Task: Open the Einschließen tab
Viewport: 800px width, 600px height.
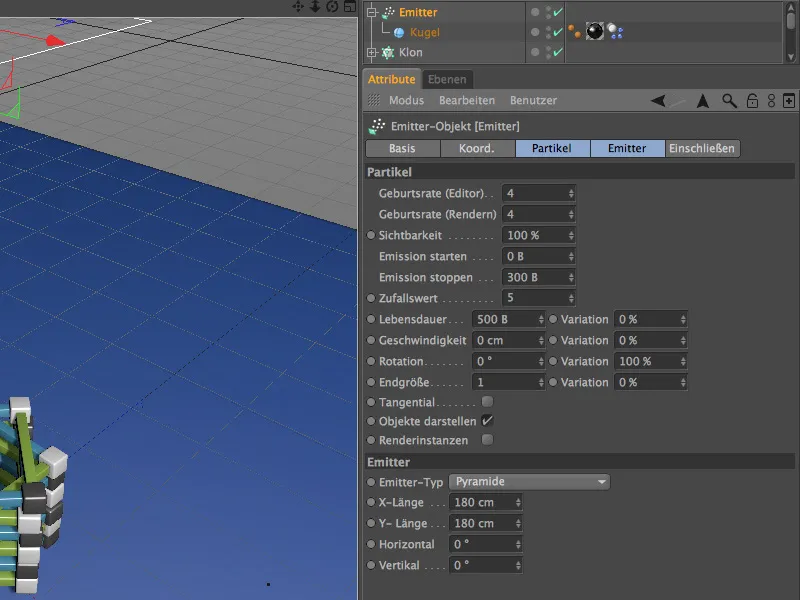Action: pyautogui.click(x=702, y=148)
